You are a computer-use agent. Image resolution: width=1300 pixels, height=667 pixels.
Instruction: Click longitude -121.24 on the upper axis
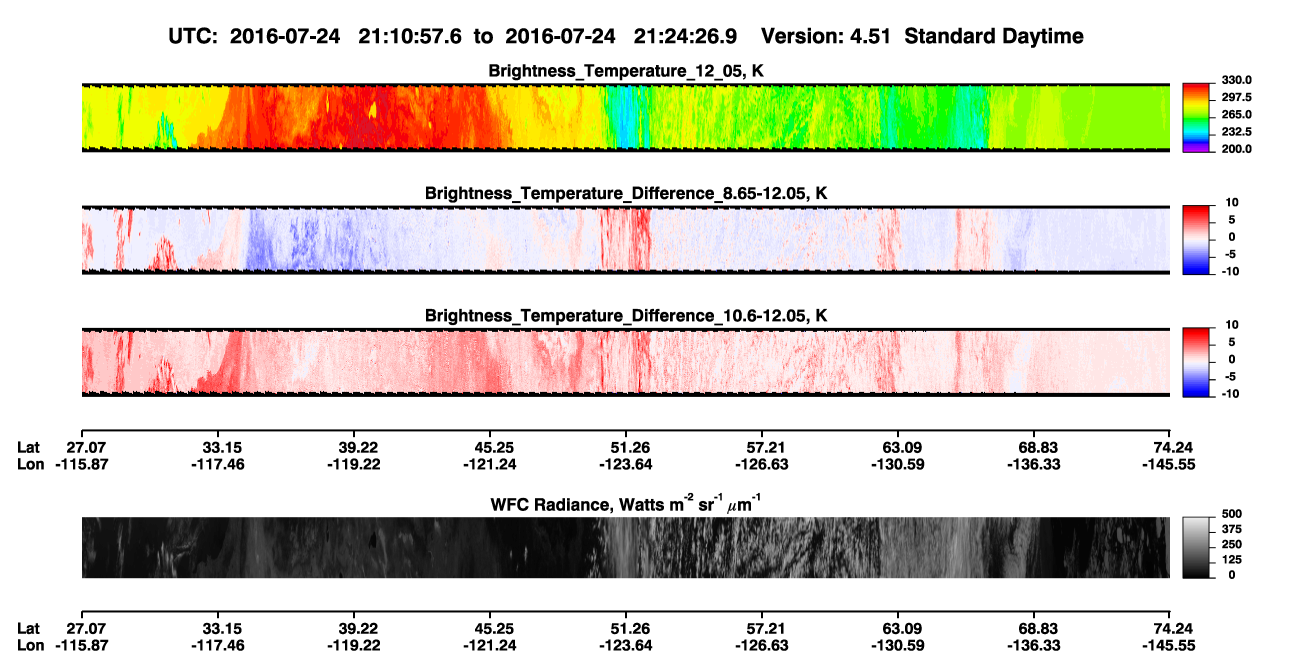pyautogui.click(x=491, y=464)
